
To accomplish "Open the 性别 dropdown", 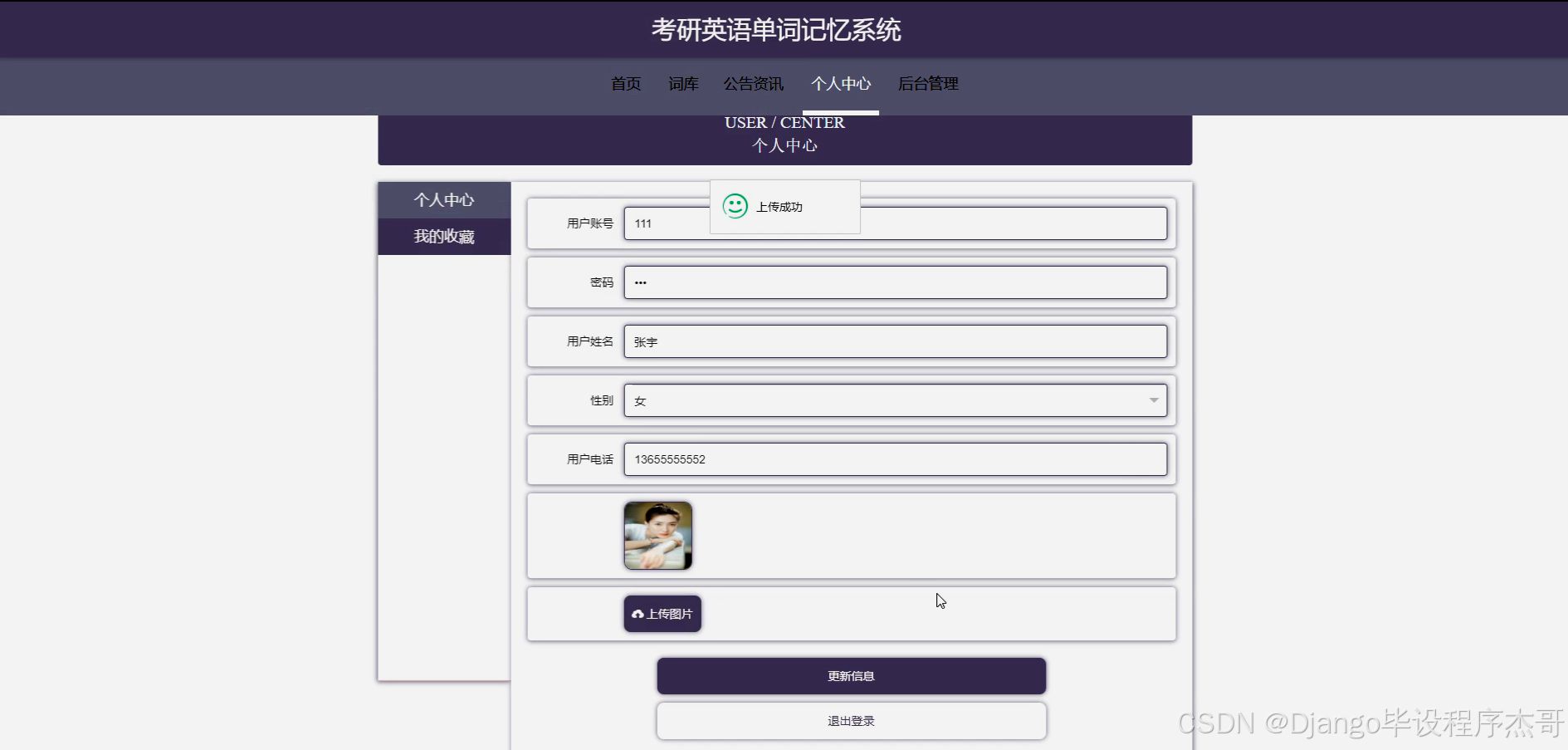I will point(896,400).
